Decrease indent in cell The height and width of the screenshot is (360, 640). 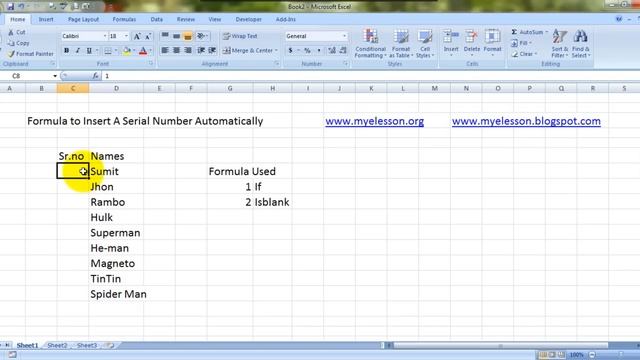(x=201, y=50)
